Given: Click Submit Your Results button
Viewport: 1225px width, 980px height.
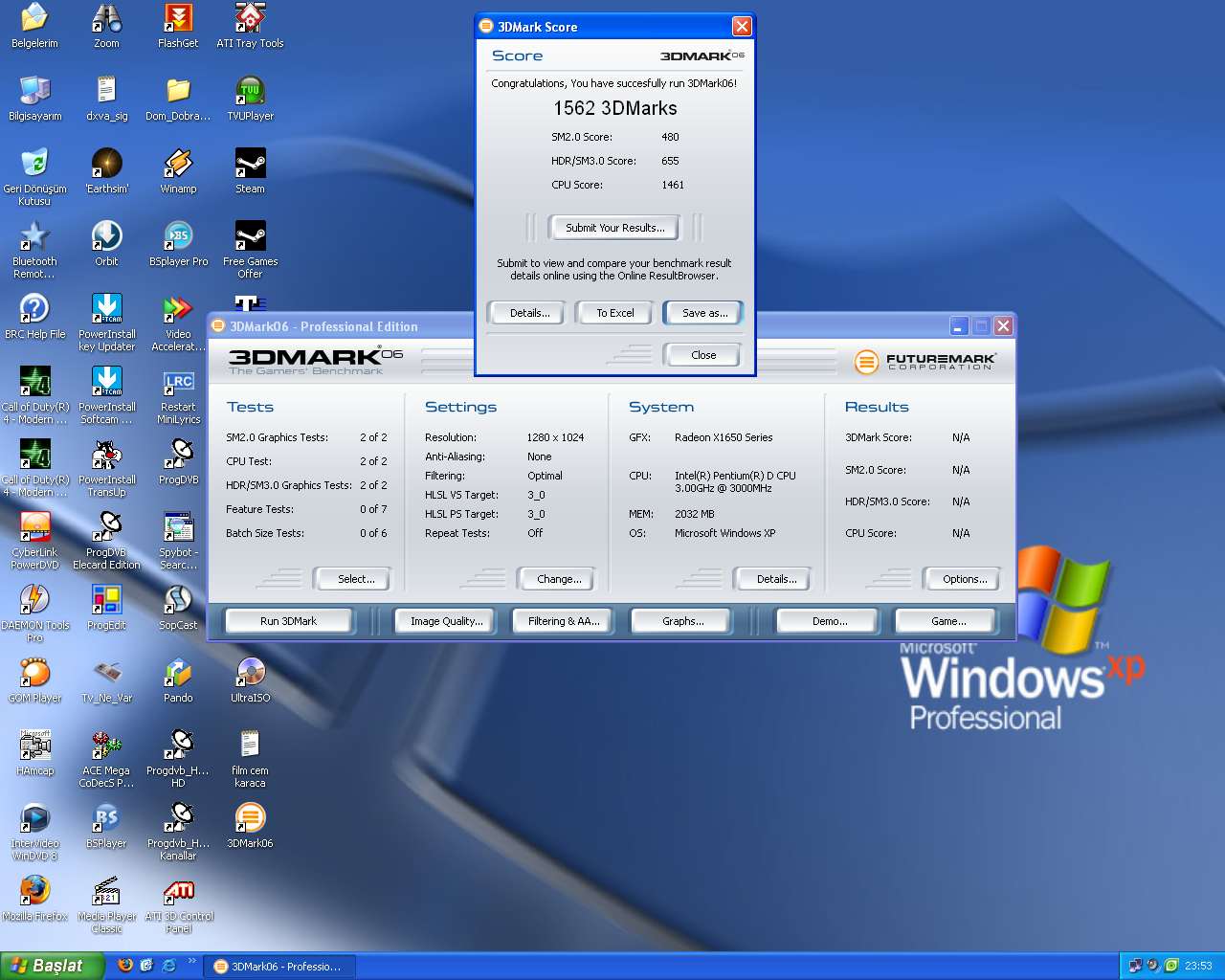Looking at the screenshot, I should [x=614, y=228].
